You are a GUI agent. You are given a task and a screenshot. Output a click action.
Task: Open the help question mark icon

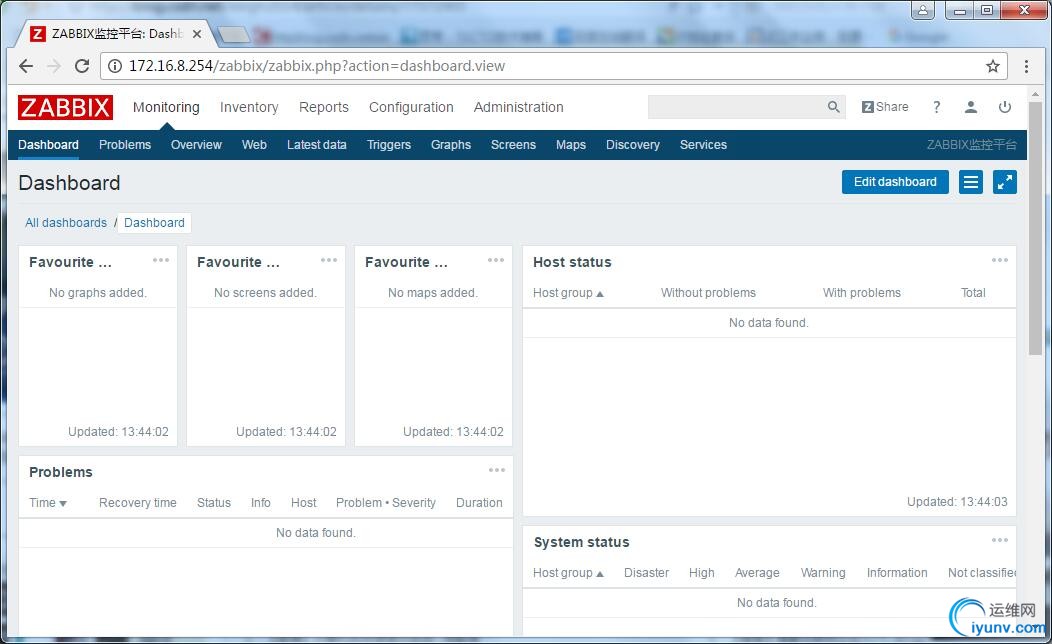[x=937, y=107]
